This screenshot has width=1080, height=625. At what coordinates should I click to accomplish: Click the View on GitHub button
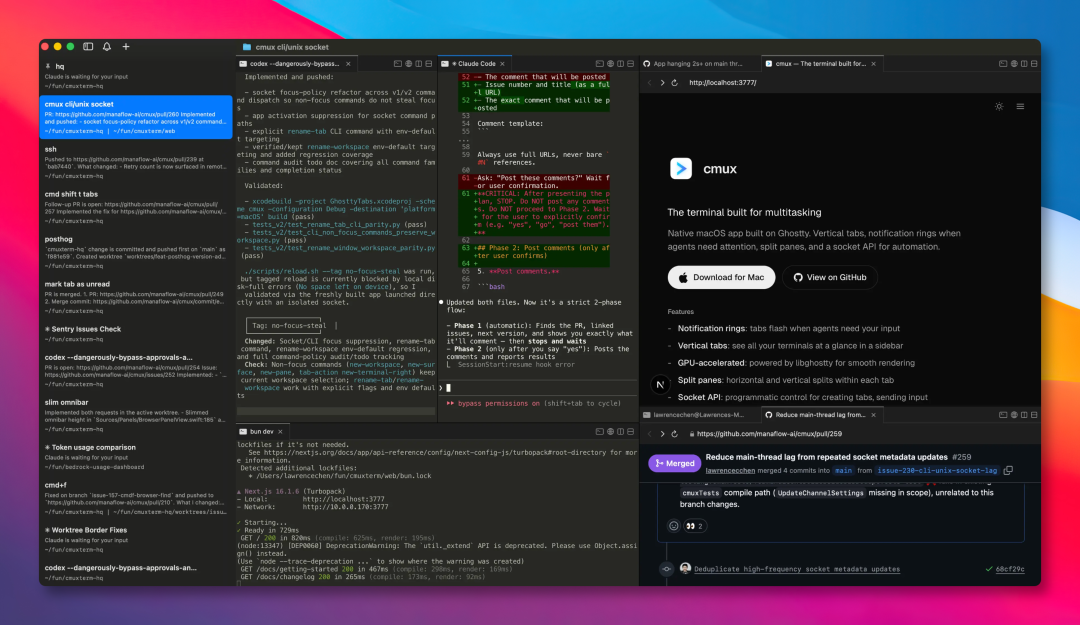click(x=830, y=277)
